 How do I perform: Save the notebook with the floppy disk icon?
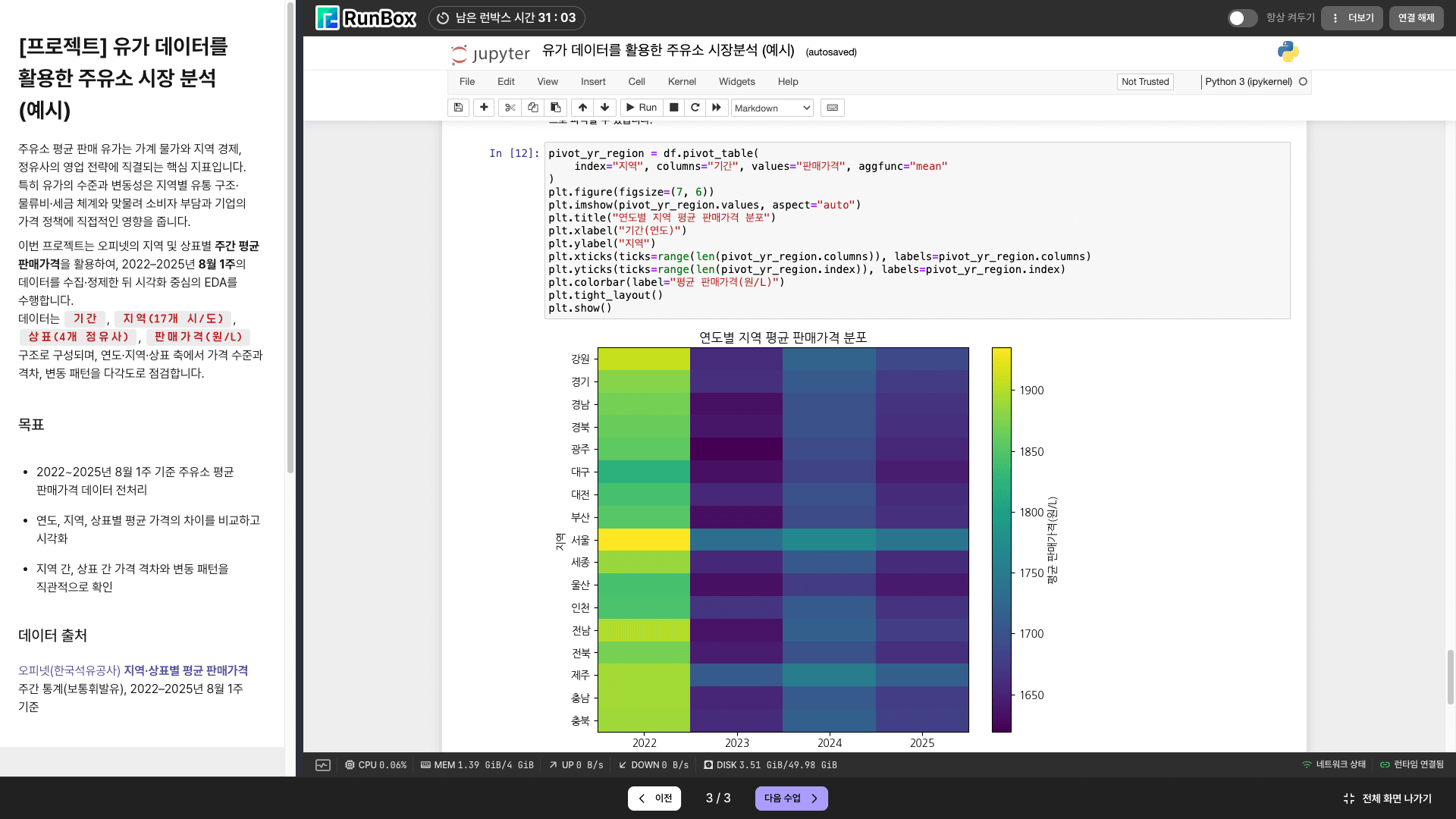tap(458, 108)
